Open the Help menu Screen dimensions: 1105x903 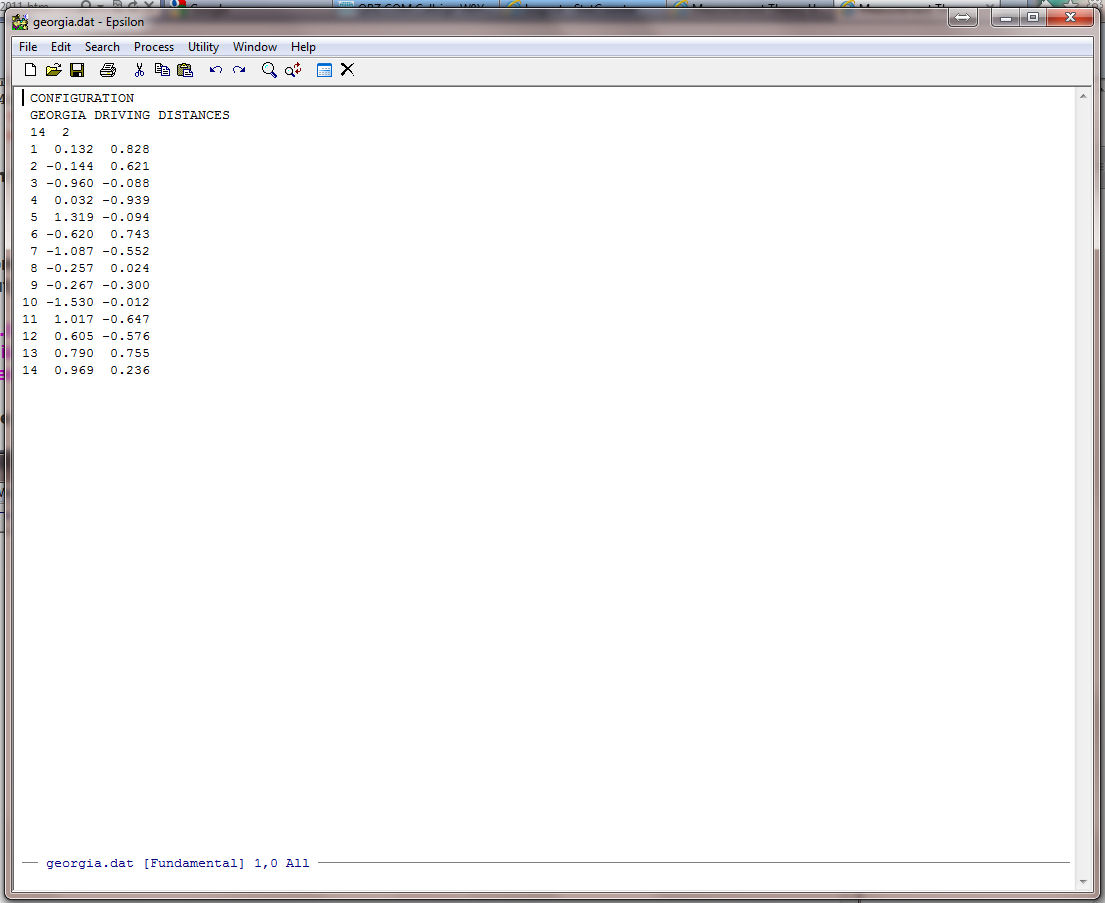point(303,47)
